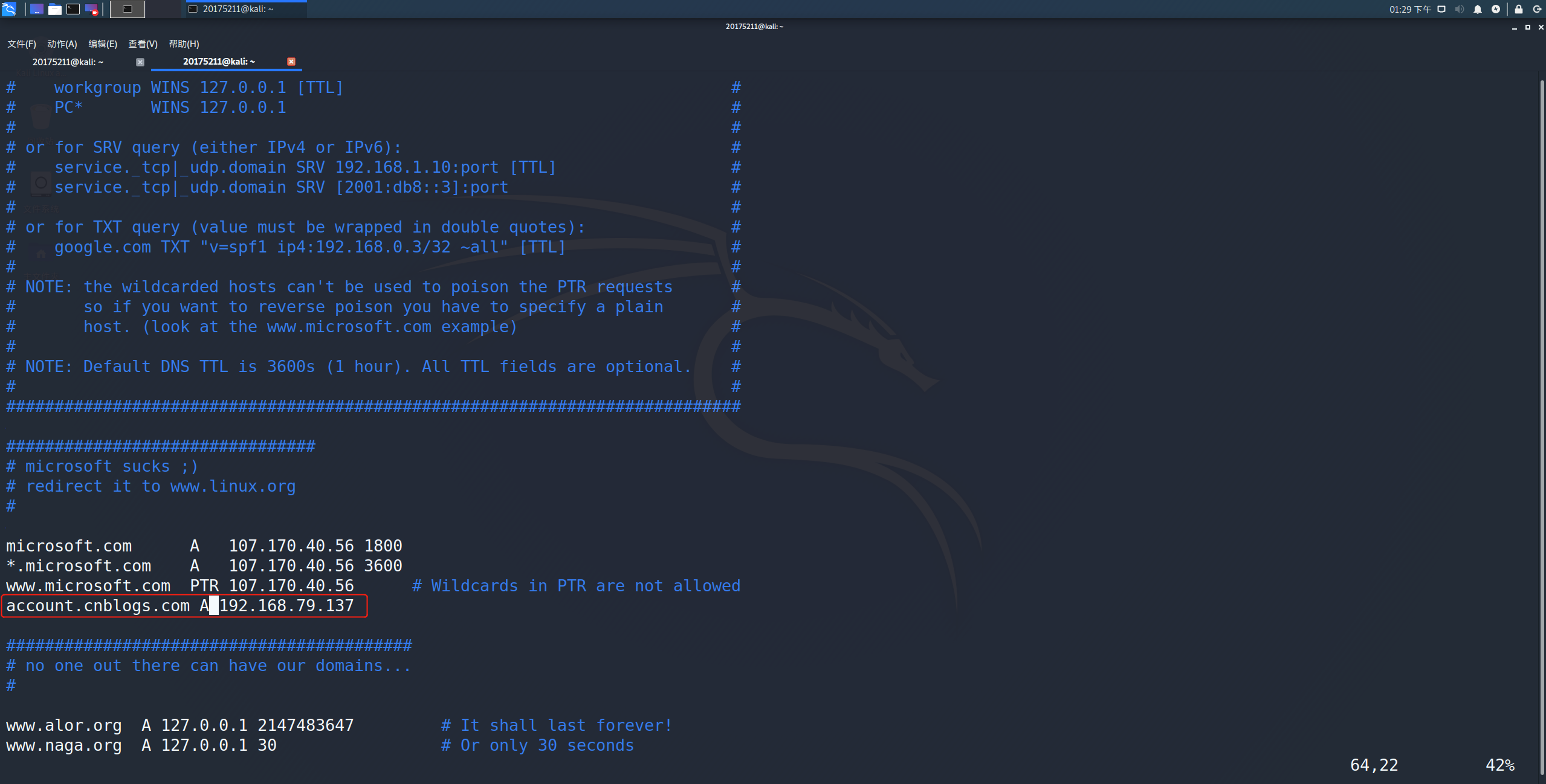Toggle the volume speaker icon
Screen dimensions: 1546x784
click(1459, 9)
